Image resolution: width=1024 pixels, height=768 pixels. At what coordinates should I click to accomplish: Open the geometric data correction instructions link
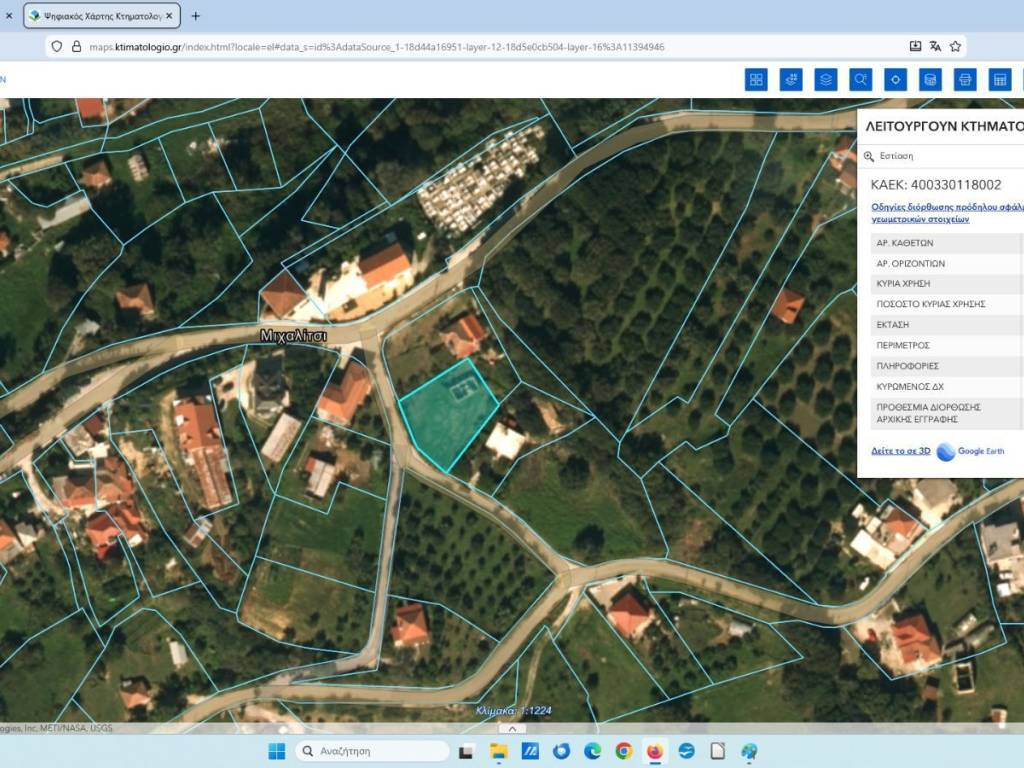(946, 212)
